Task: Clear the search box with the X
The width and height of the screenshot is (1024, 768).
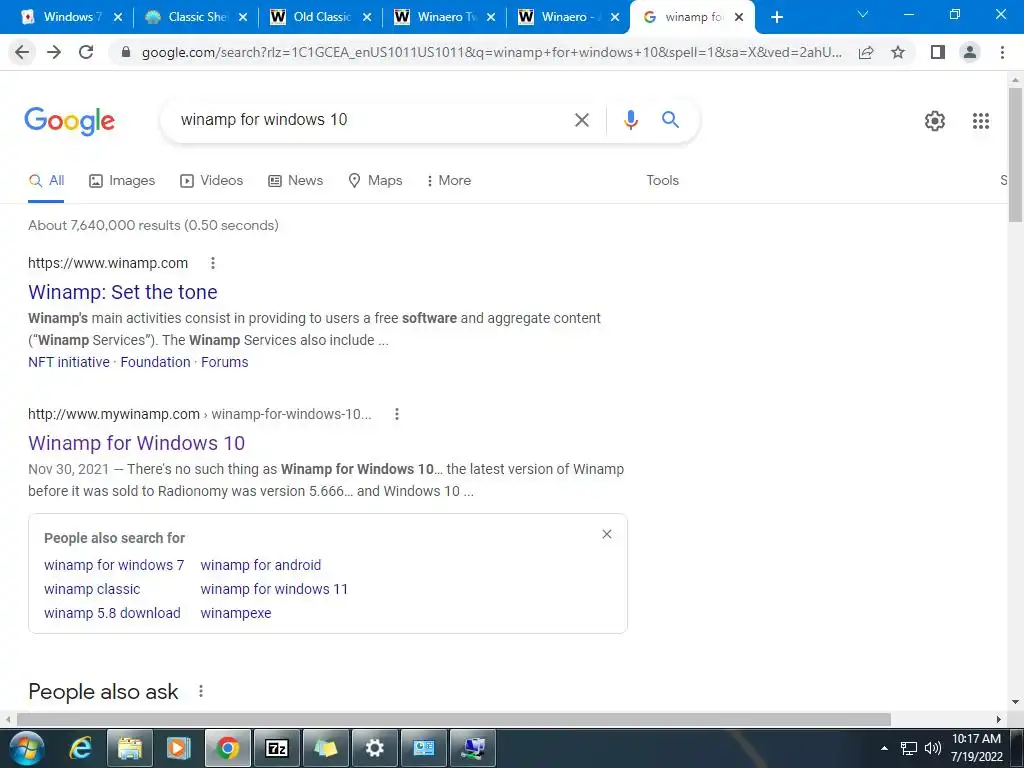Action: pyautogui.click(x=582, y=120)
